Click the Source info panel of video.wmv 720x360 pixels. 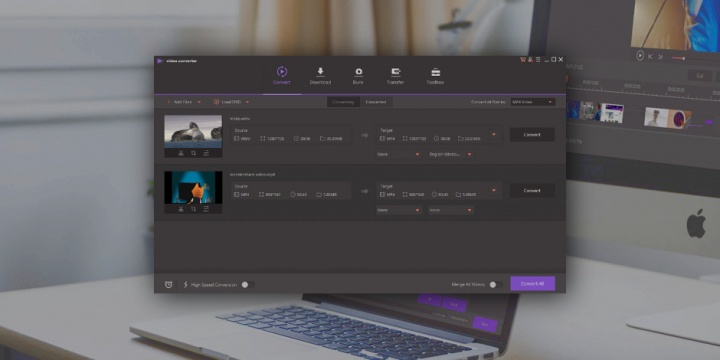pos(291,135)
